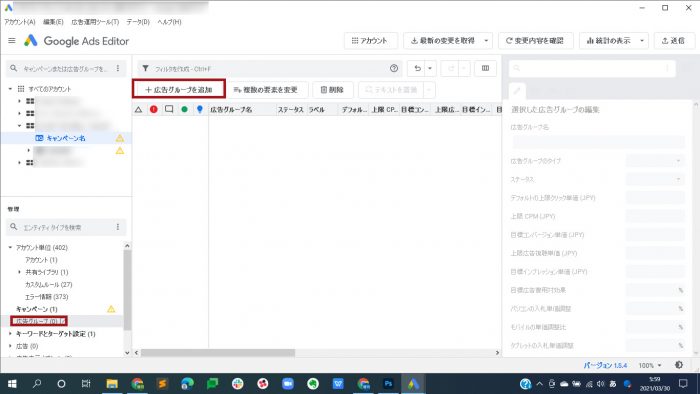The height and width of the screenshot is (394, 700).
Task: Click warning icon beside キャンペーン (1)
Action: (111, 309)
